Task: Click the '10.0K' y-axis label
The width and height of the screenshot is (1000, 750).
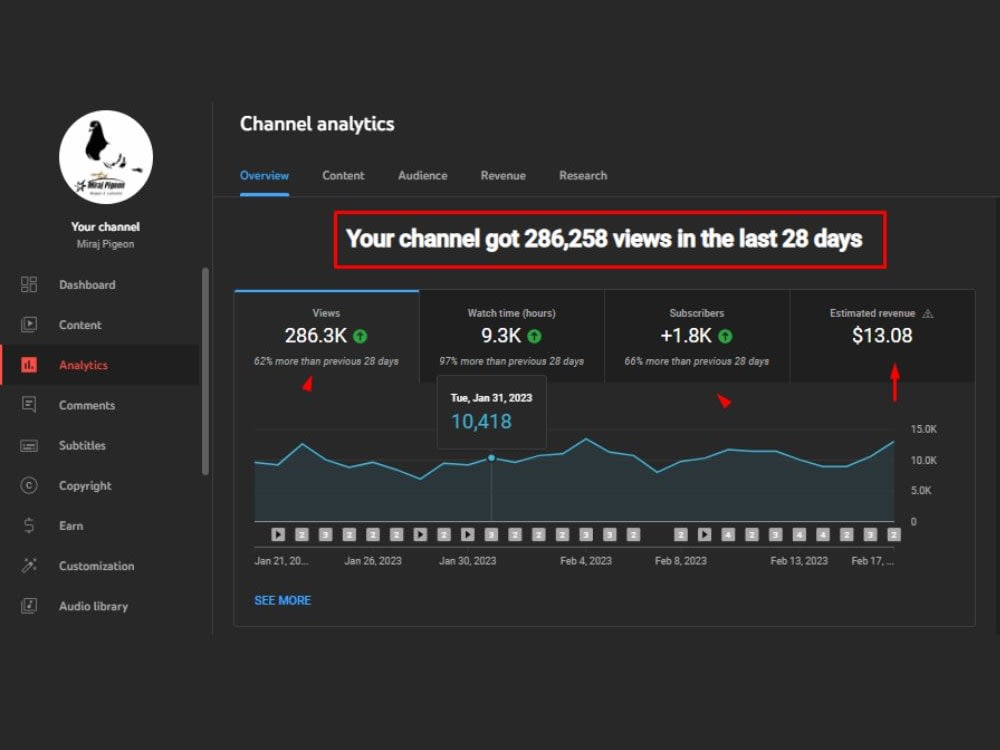Action: click(x=923, y=460)
